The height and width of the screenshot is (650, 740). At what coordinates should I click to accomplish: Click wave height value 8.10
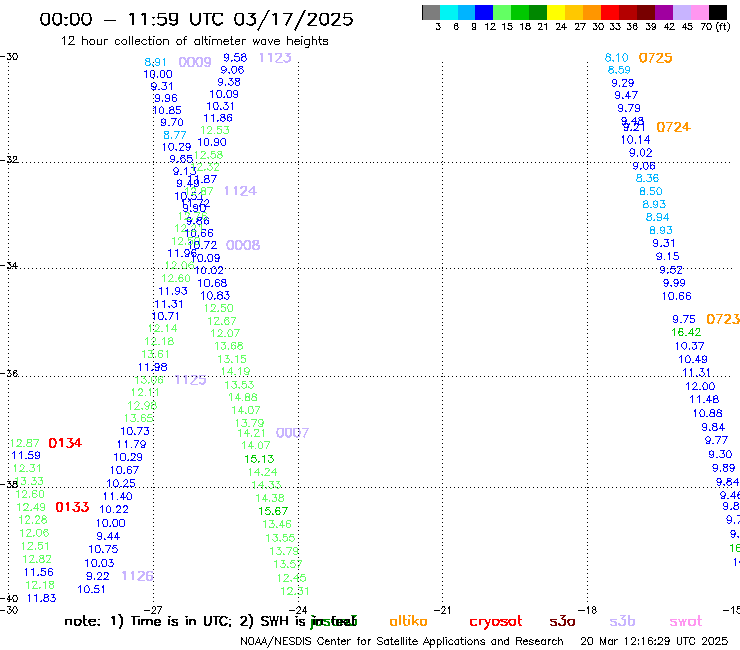617,58
